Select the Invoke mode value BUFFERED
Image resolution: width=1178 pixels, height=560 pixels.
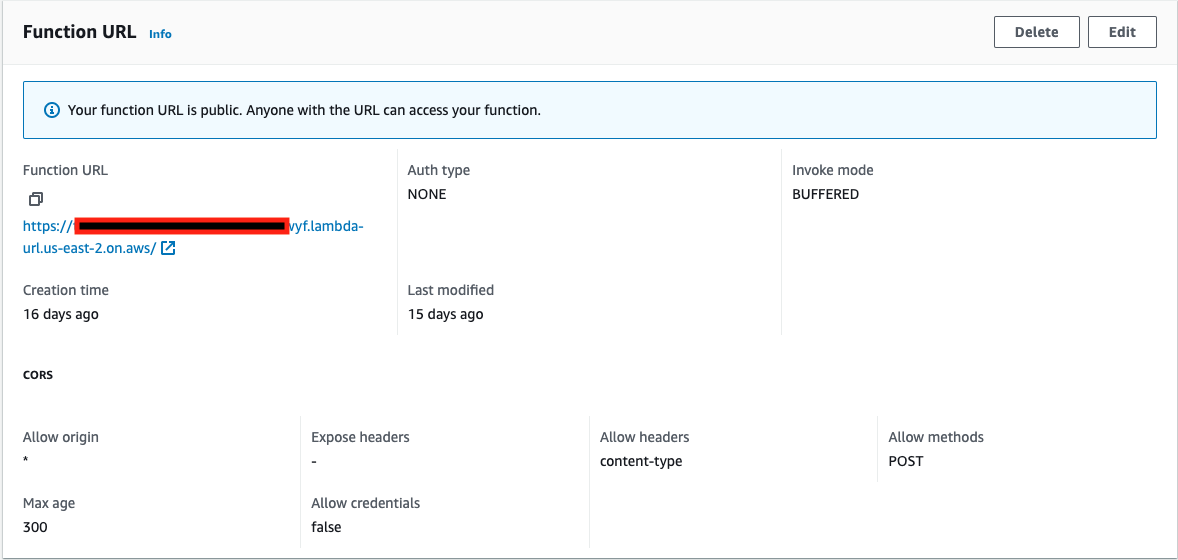(825, 194)
